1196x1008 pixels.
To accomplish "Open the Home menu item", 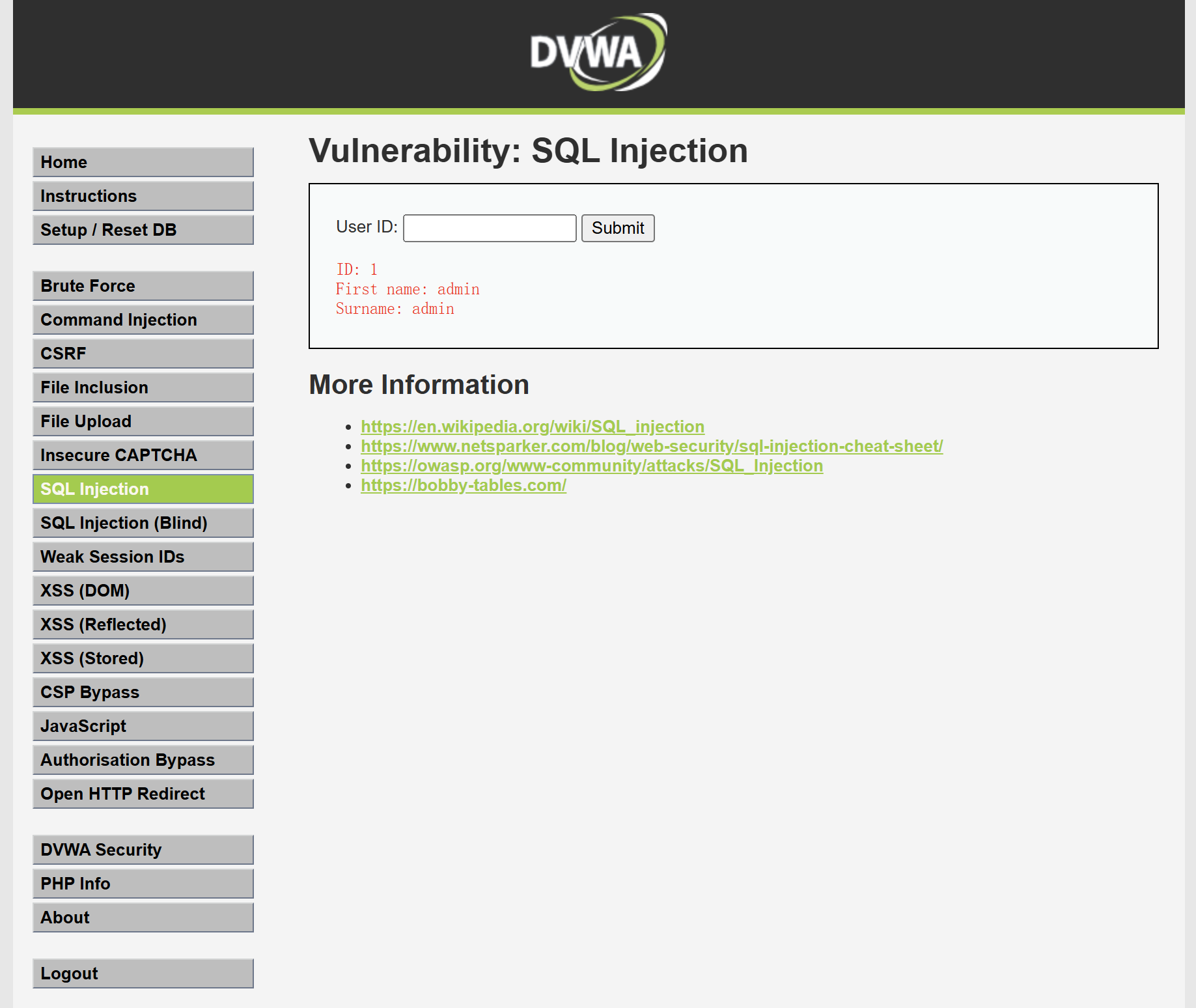I will (x=143, y=162).
